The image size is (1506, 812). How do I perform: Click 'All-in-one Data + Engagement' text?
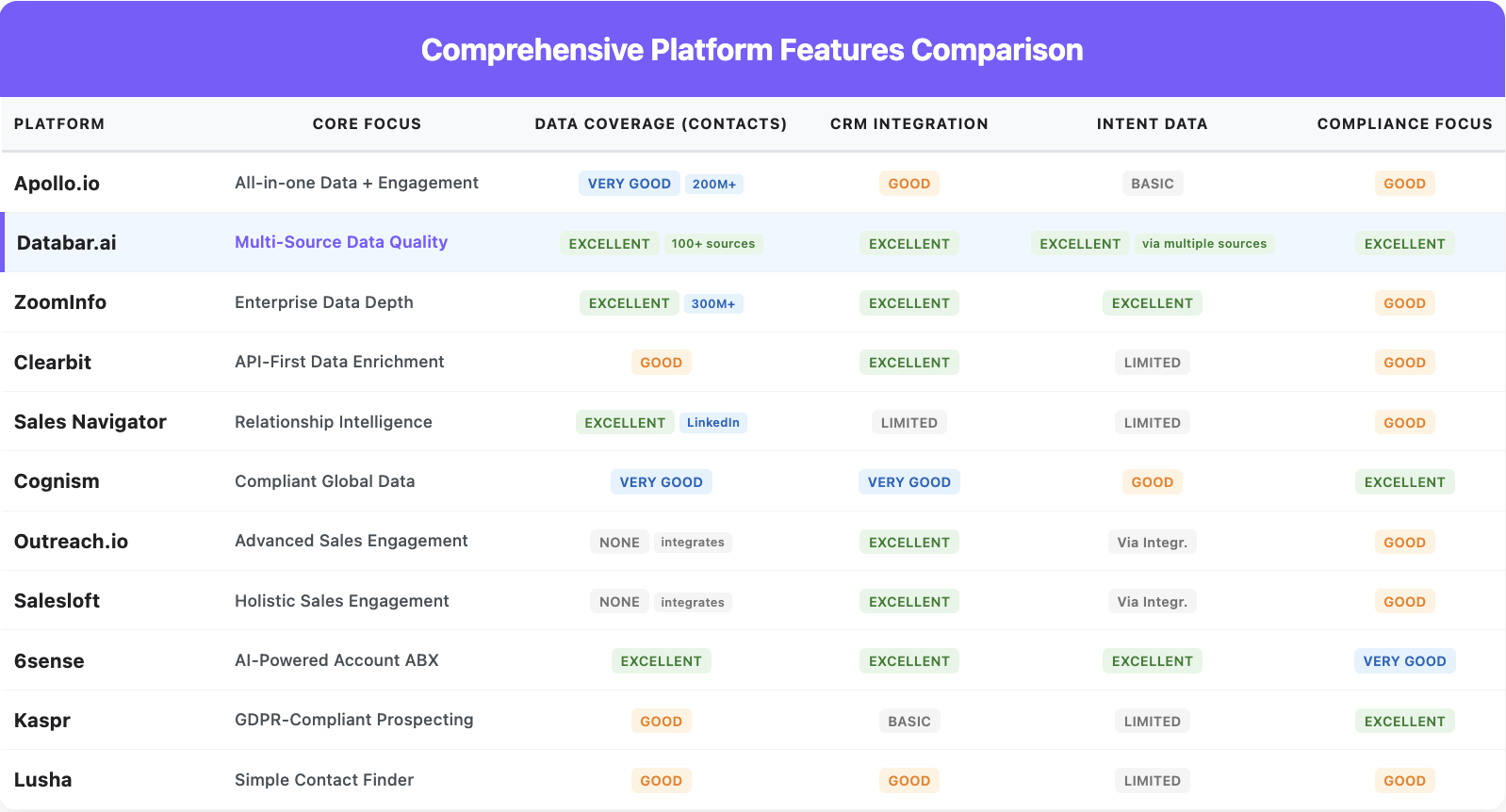point(356,183)
